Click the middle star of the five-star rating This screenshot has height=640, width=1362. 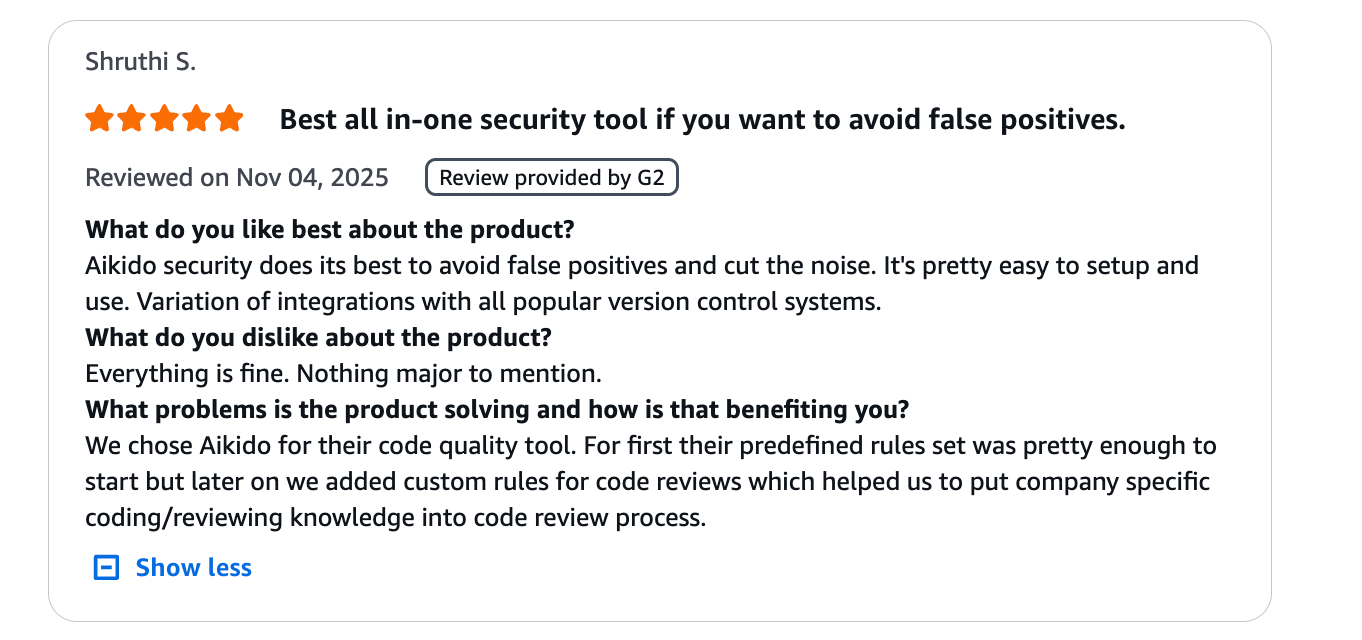click(165, 118)
